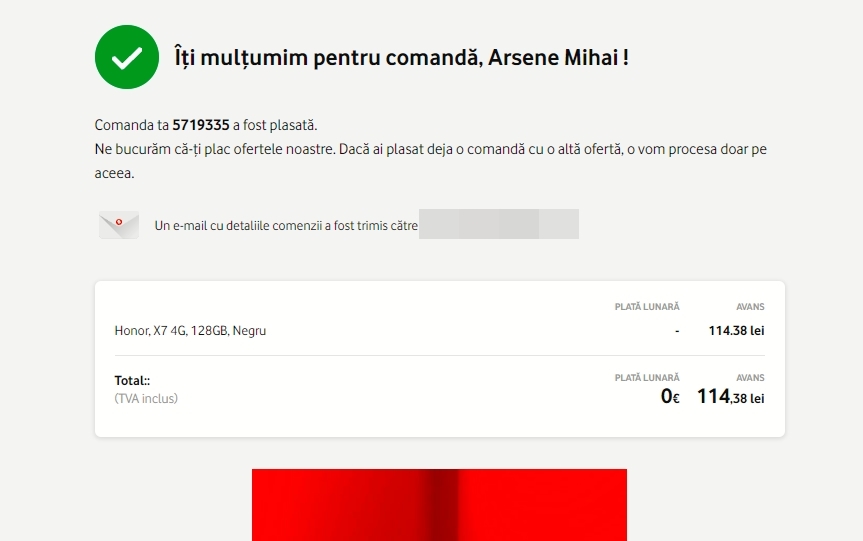863x541 pixels.
Task: Click the 'Ne bucurăm' offers paragraph
Action: [x=430, y=150]
